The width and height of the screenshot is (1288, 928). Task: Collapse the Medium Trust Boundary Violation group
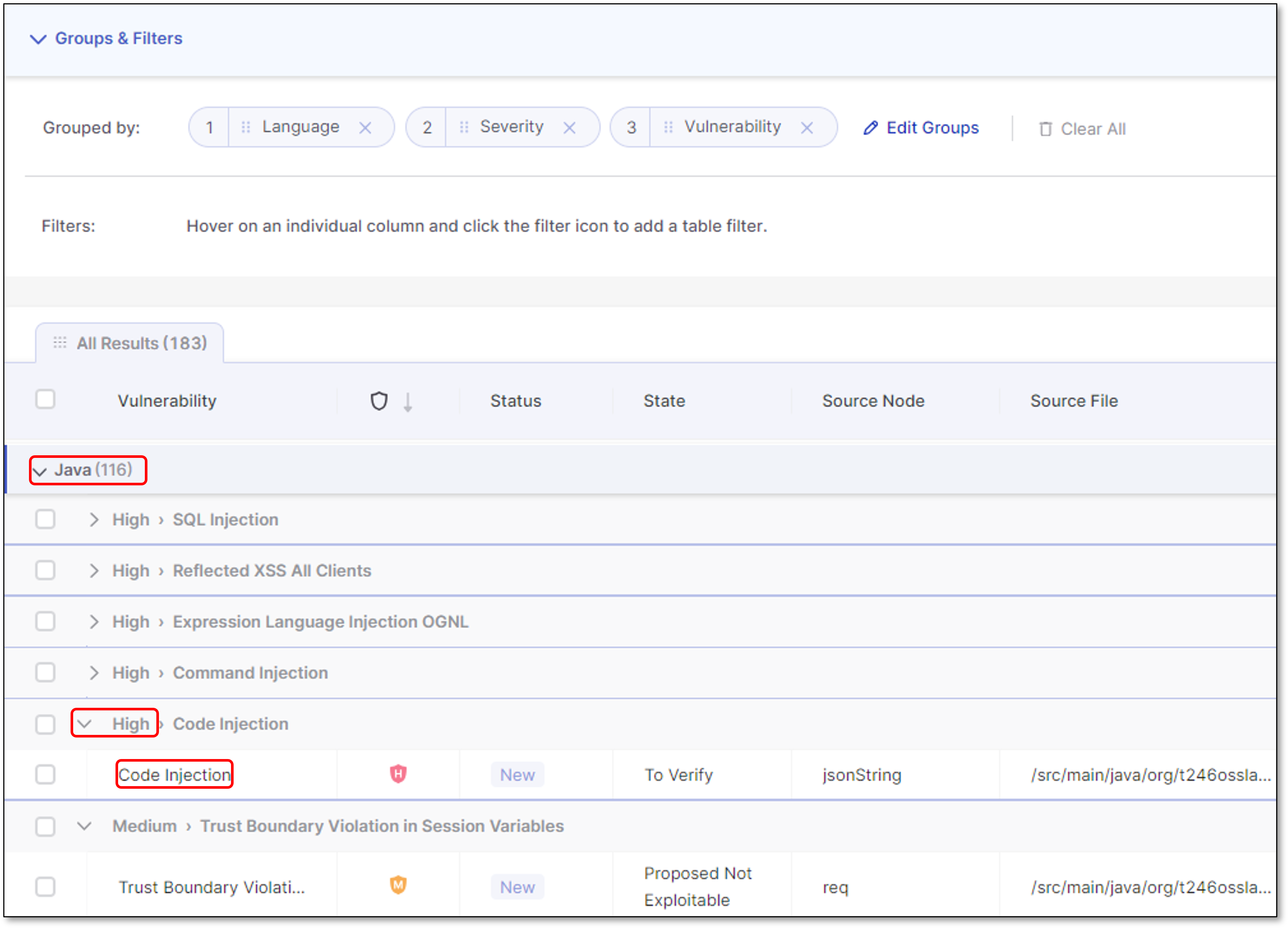coord(84,826)
